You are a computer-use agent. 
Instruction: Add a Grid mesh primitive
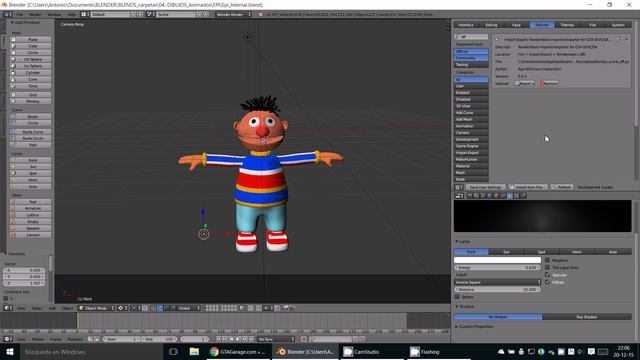coord(31,95)
